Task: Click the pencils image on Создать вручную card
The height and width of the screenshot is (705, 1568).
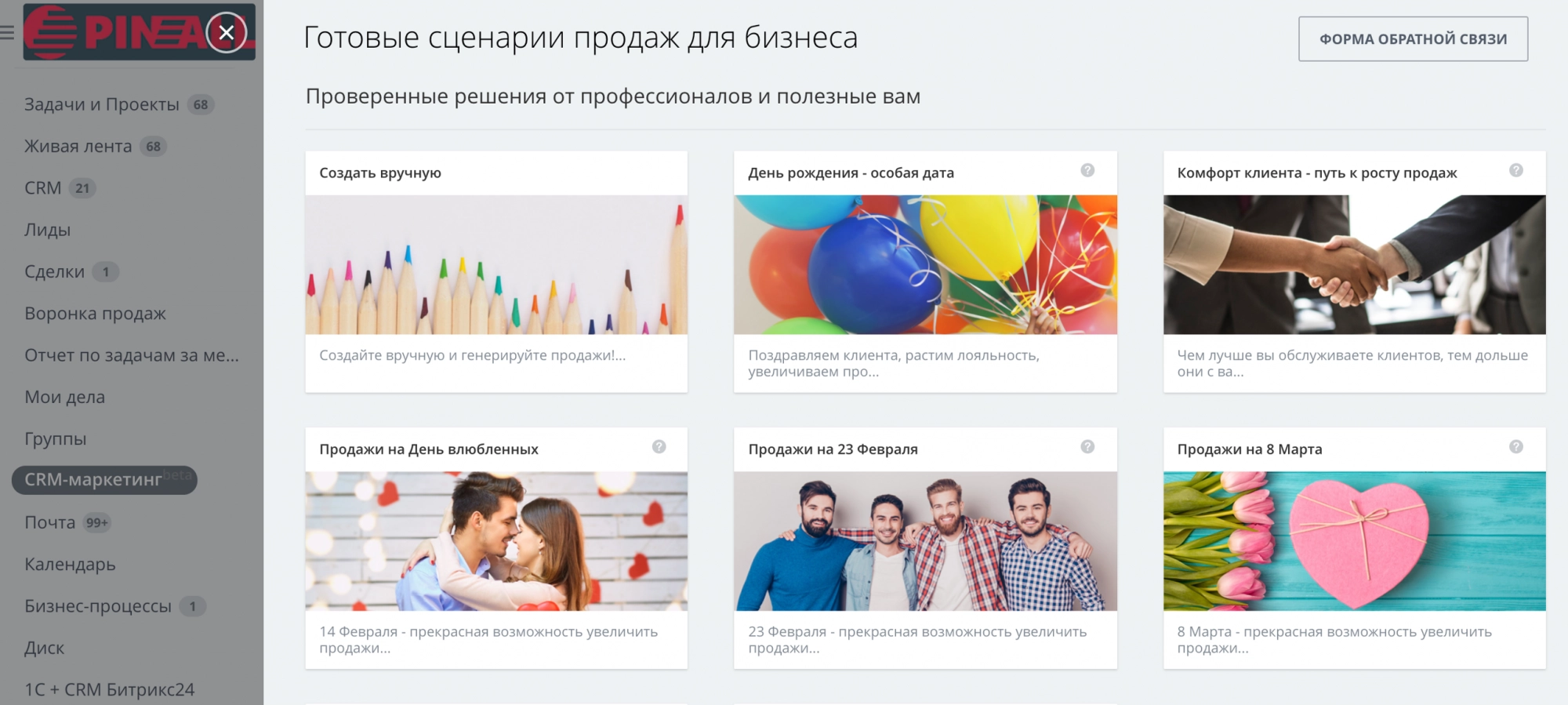Action: [496, 264]
